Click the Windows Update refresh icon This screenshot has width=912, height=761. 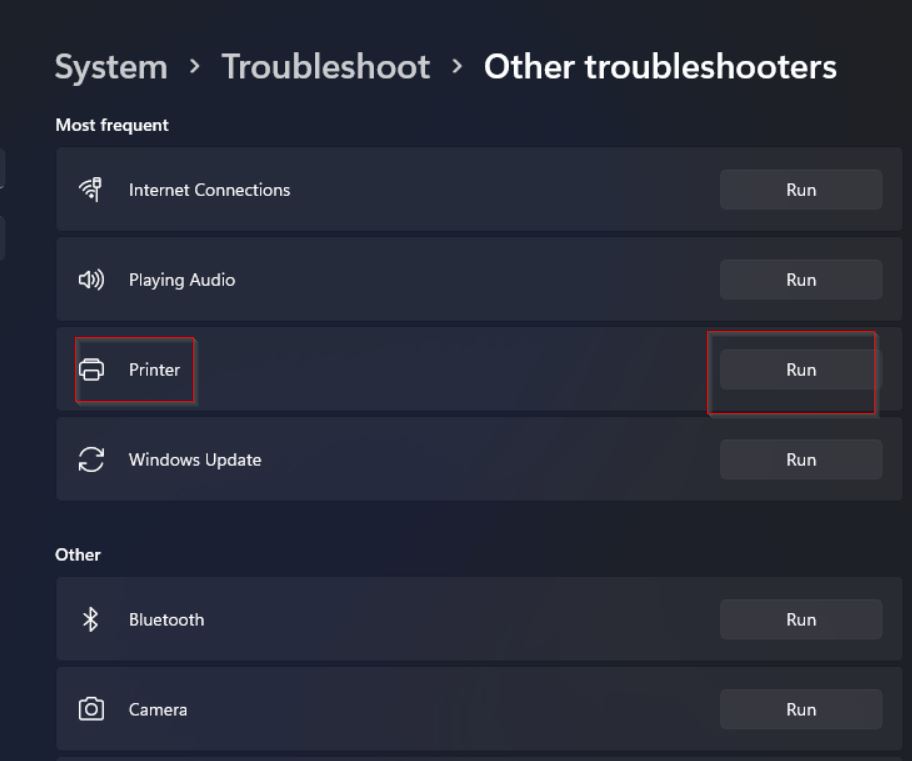tap(91, 460)
